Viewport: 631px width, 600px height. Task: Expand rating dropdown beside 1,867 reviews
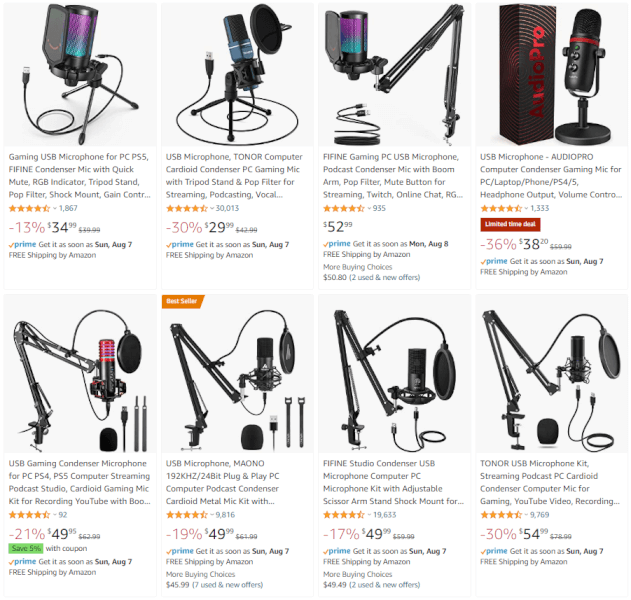coord(55,208)
